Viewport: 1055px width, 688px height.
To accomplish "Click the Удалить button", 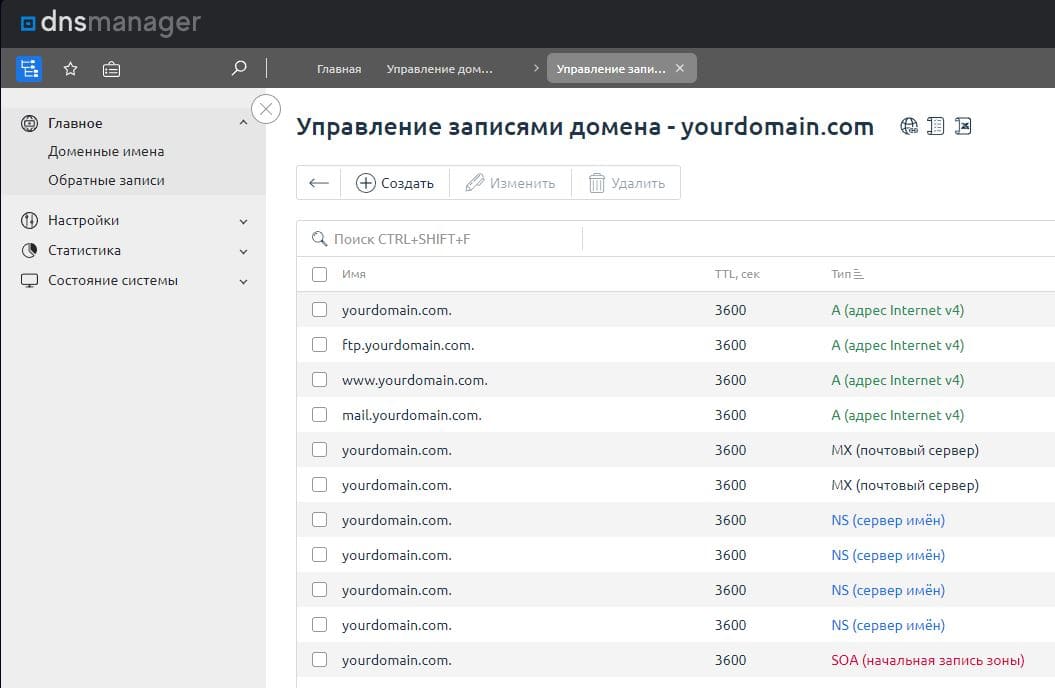I will [x=626, y=182].
